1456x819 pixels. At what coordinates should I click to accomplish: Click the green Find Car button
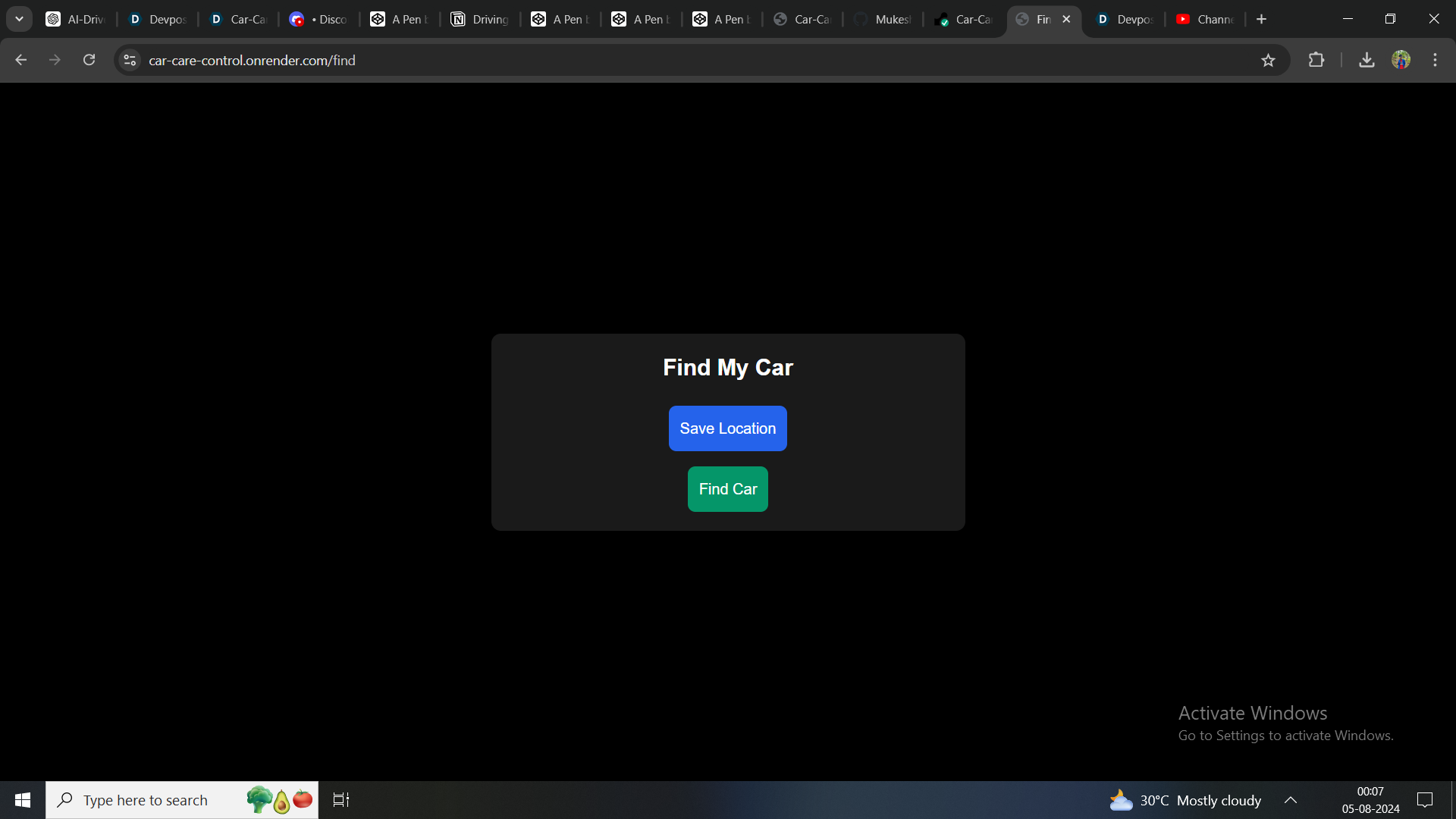(727, 489)
